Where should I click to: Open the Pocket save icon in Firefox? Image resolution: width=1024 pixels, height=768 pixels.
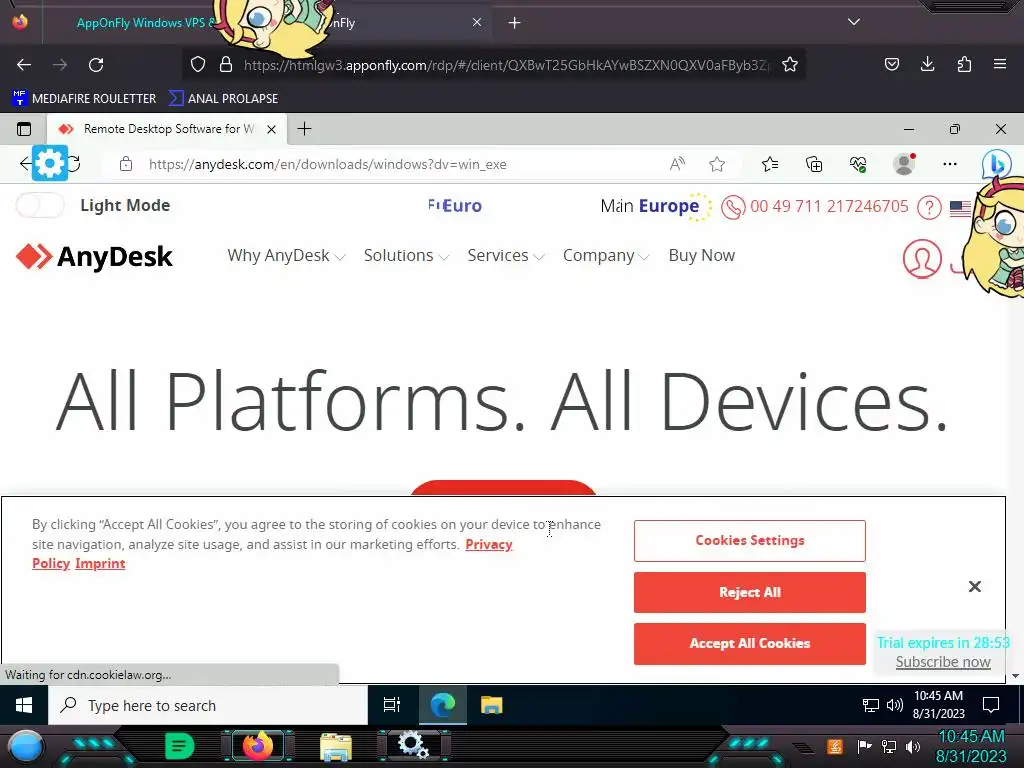891,64
